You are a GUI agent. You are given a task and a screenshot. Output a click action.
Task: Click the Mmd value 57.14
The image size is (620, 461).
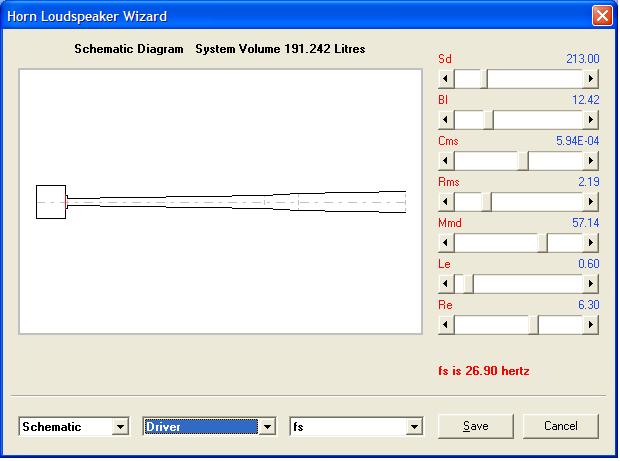pos(586,223)
